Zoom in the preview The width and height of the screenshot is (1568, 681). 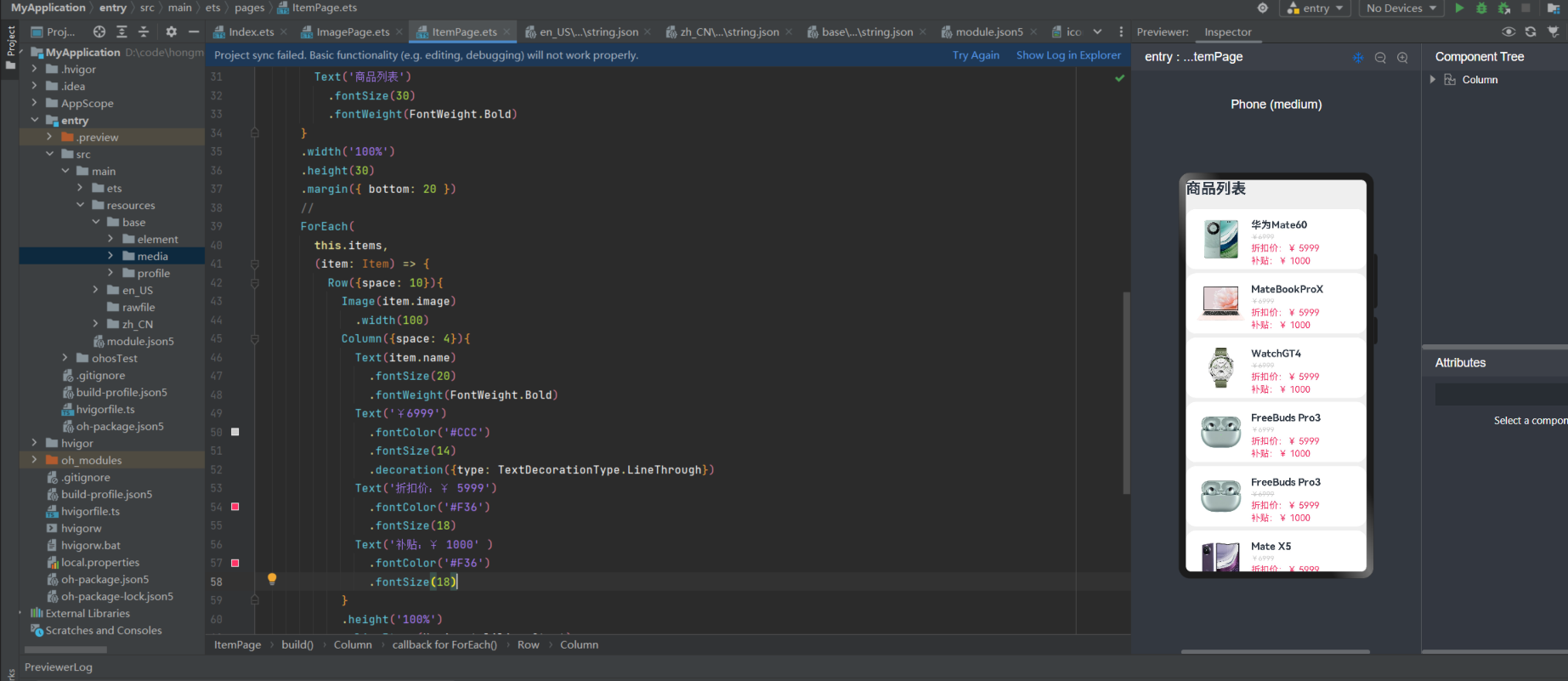point(1402,57)
